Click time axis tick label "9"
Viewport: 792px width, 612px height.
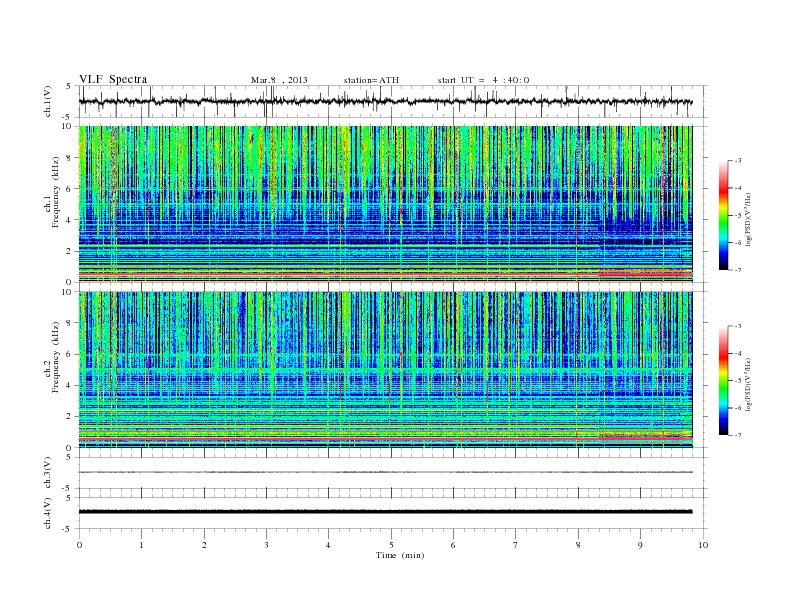[640, 545]
